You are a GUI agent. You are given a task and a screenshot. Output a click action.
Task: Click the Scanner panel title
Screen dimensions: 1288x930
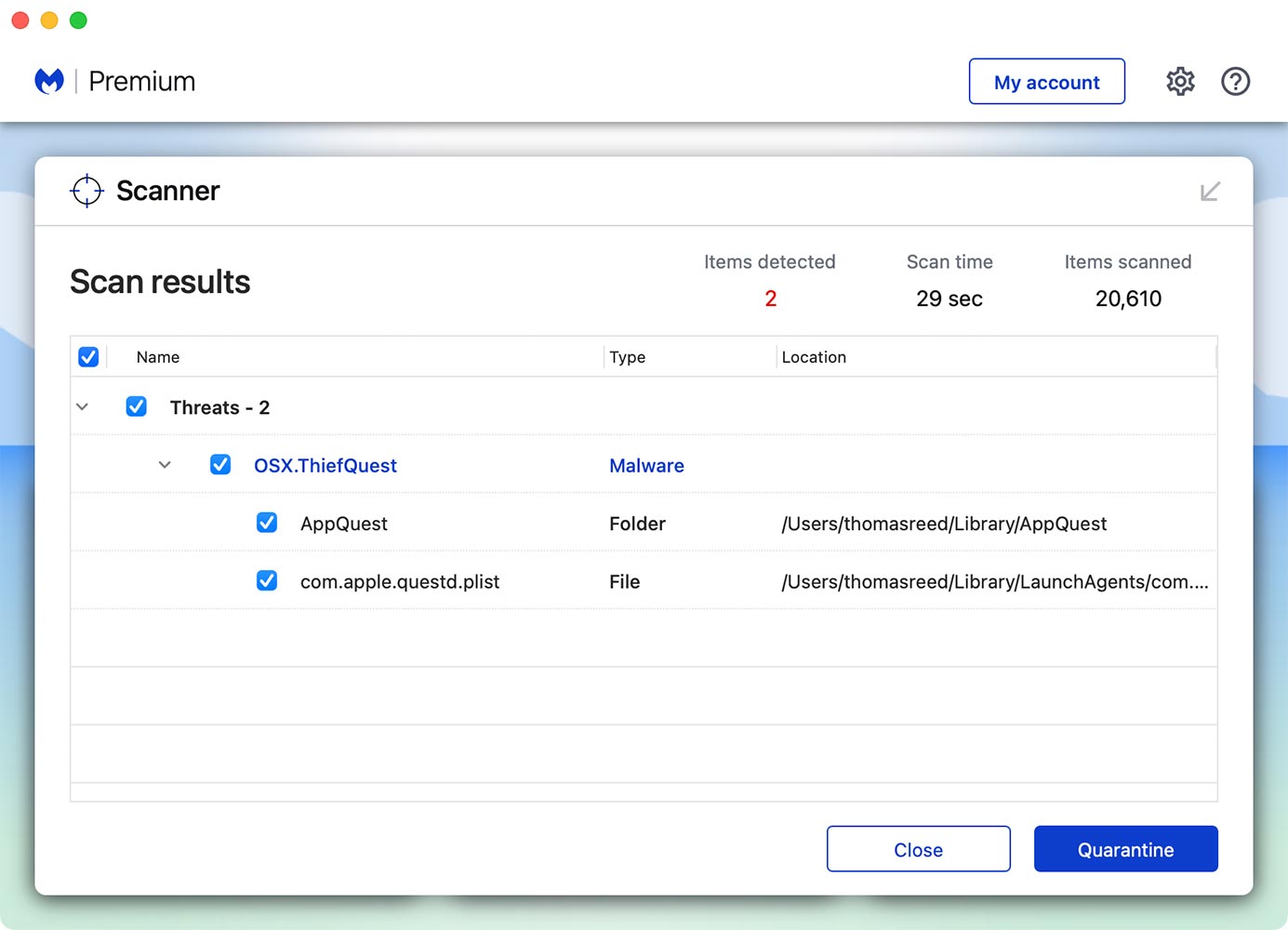167,191
